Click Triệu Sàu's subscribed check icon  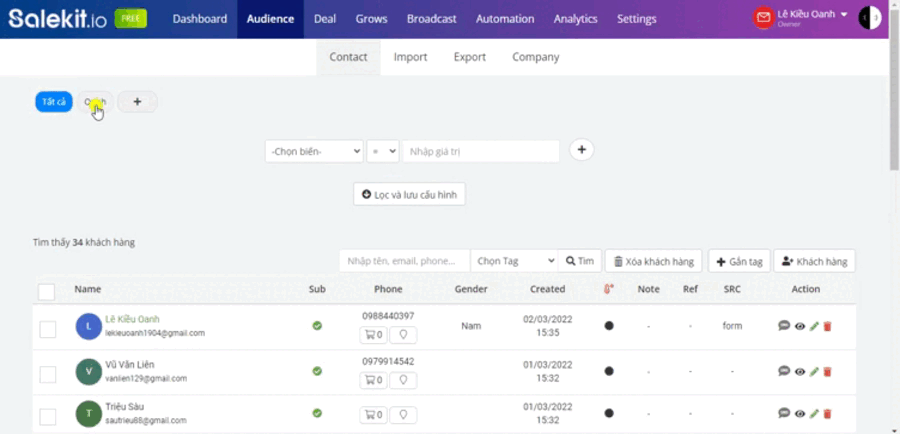(317, 413)
